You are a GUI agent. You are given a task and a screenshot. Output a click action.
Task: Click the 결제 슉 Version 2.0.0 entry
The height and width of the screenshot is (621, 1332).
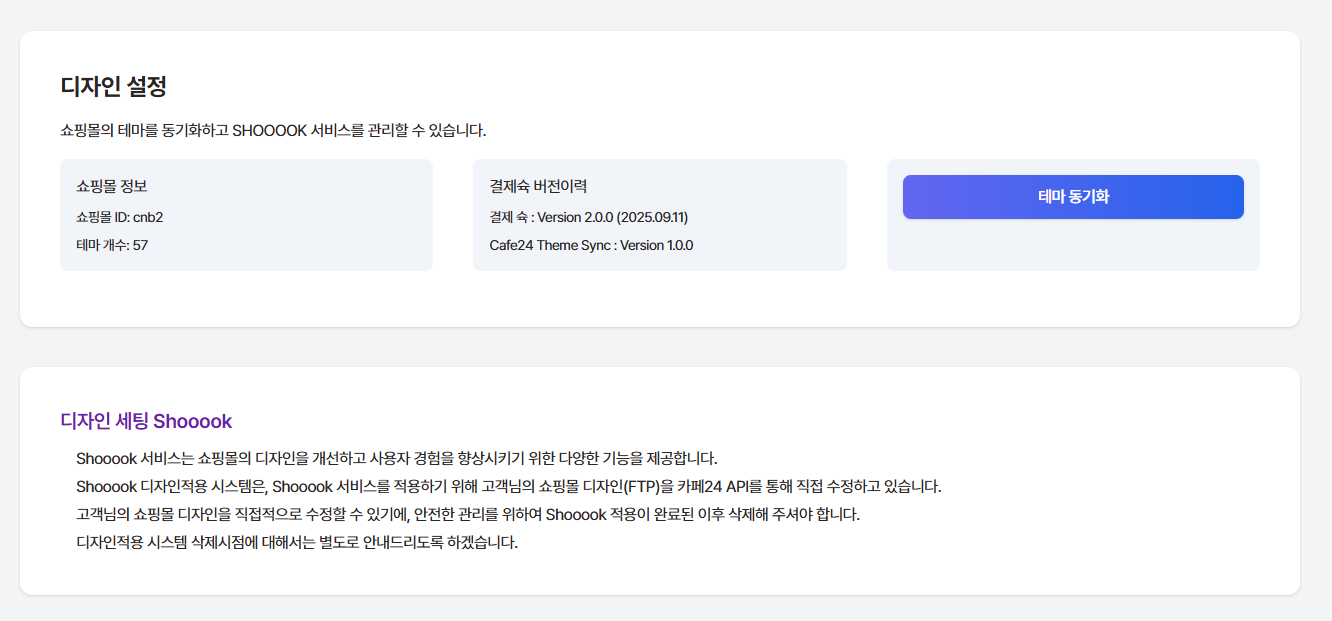[x=588, y=217]
